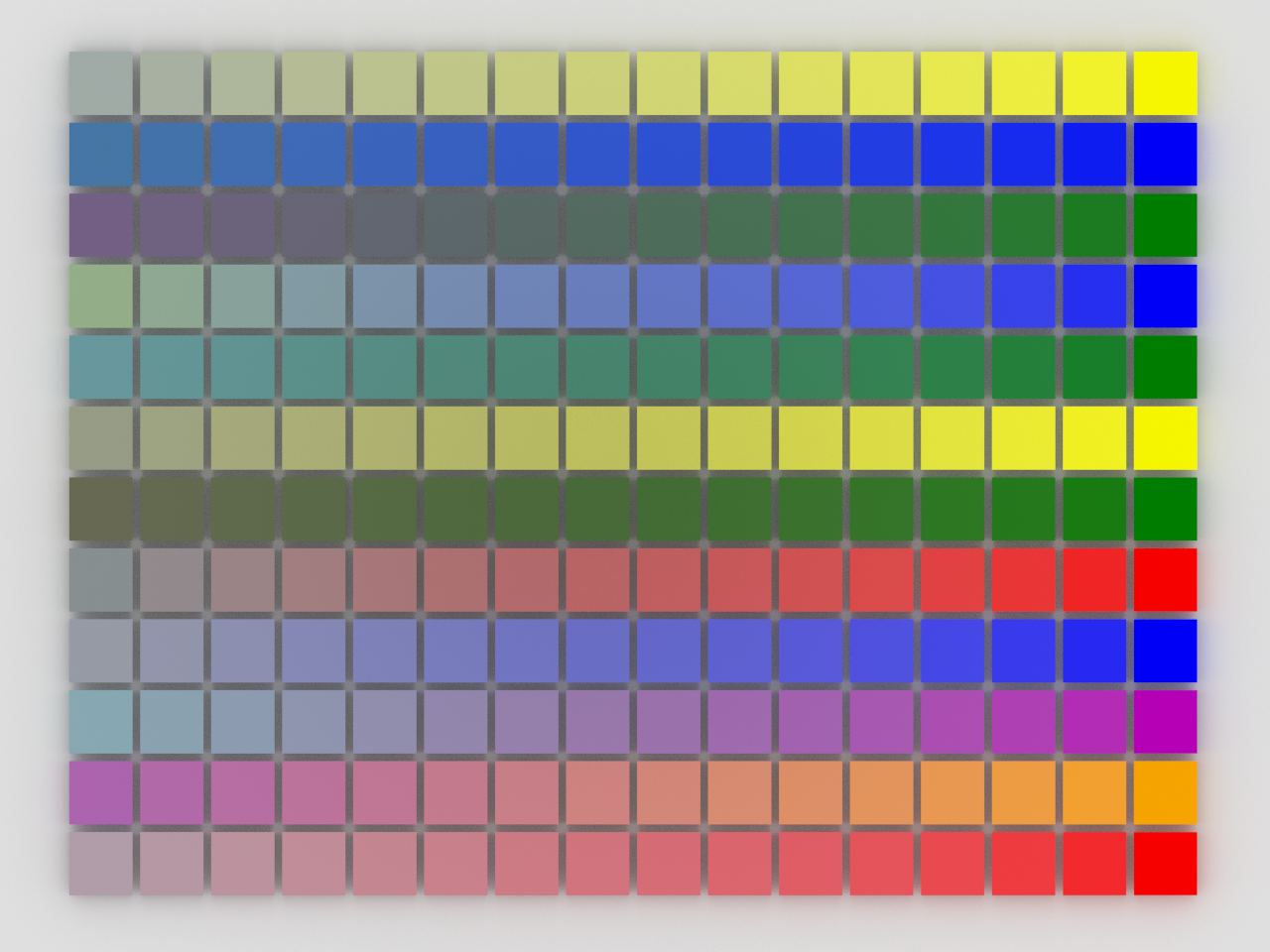
Task: Pick the pure yellow swatch ending the top row
Action: coord(1165,83)
